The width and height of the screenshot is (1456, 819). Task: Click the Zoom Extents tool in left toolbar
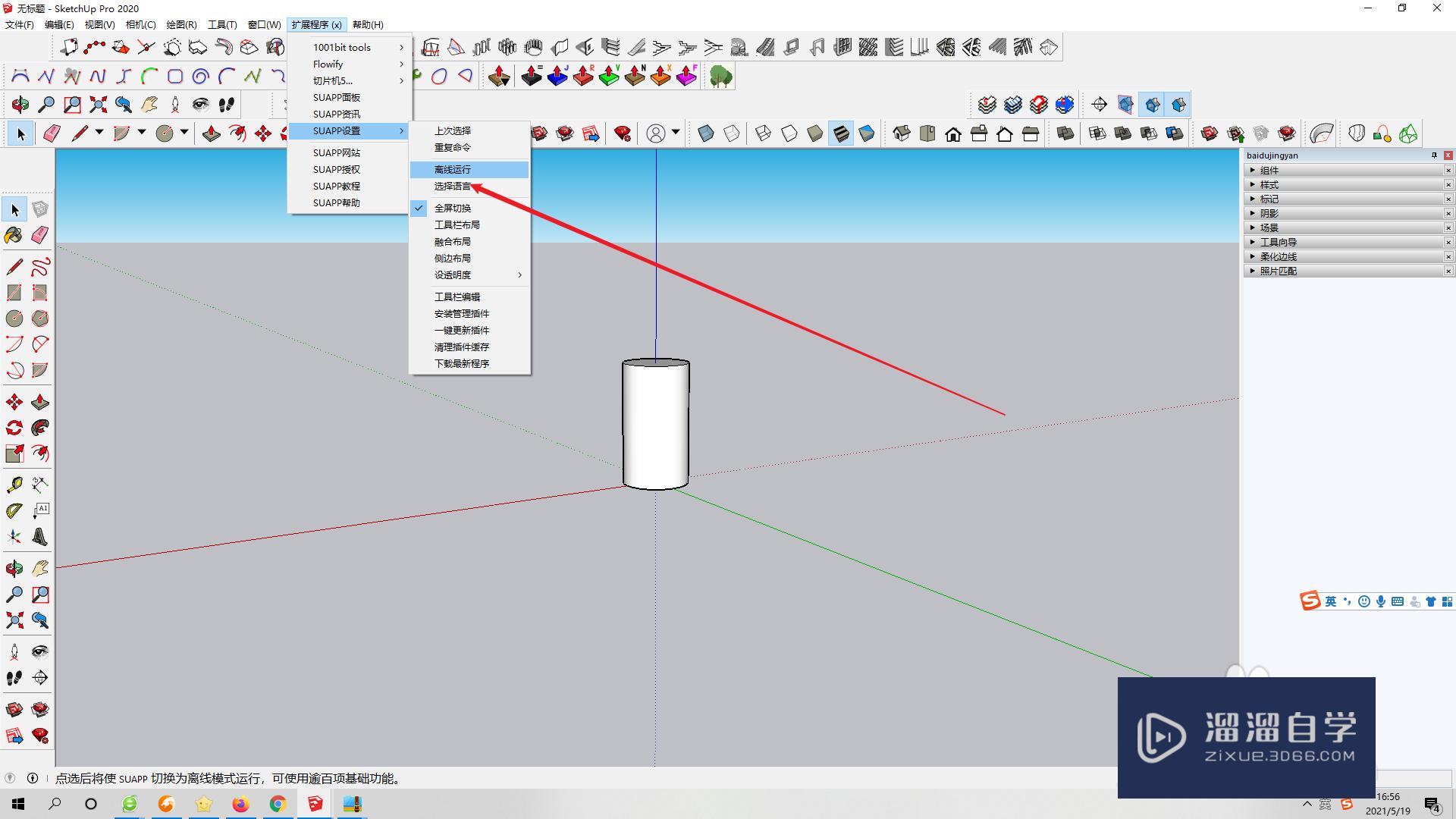[14, 620]
